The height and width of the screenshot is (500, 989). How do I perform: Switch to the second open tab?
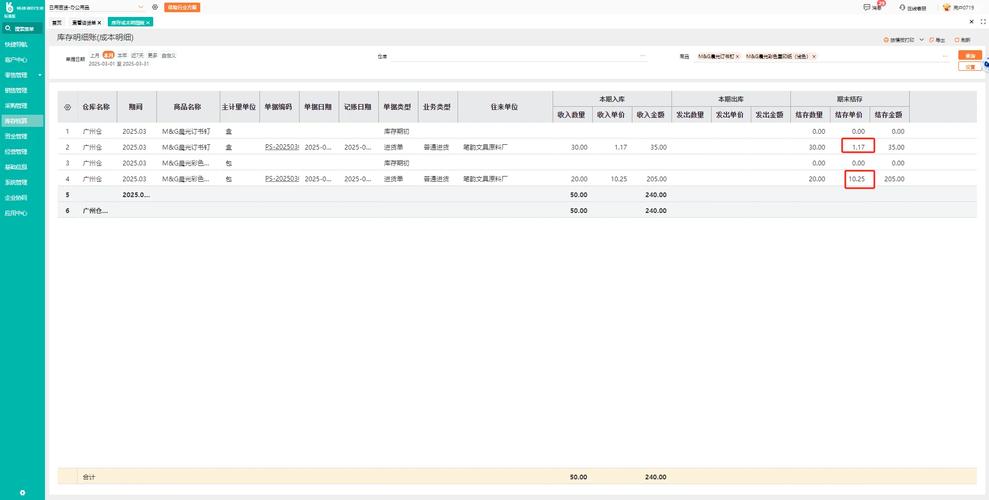pyautogui.click(x=85, y=22)
